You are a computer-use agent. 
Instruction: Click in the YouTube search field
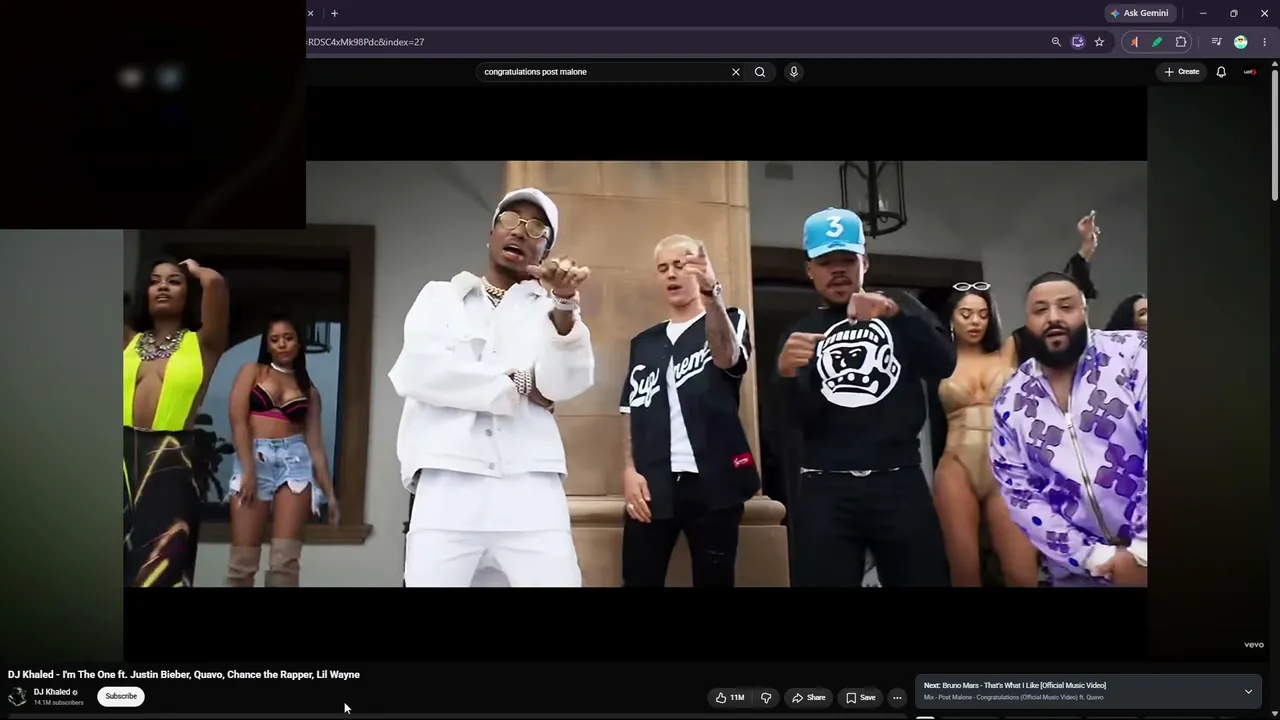click(x=604, y=72)
